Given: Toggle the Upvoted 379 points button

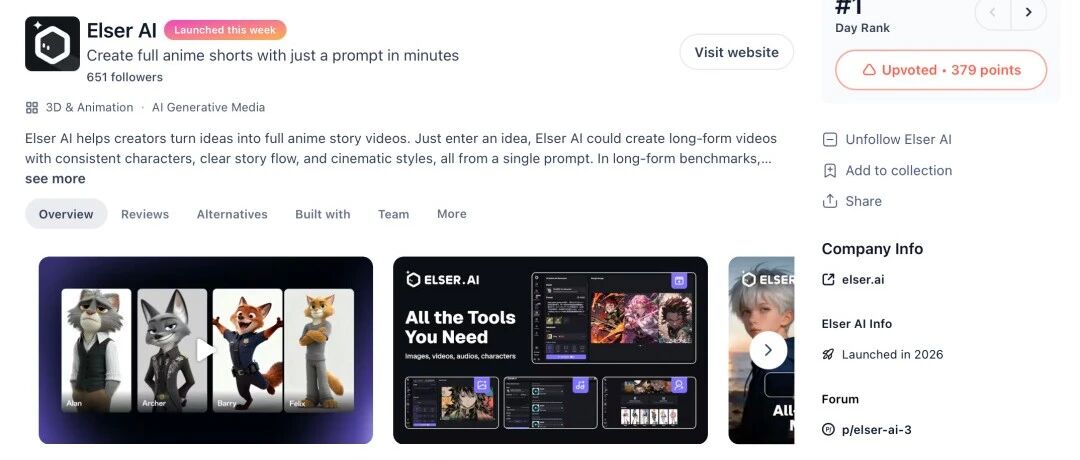Looking at the screenshot, I should click(x=941, y=70).
